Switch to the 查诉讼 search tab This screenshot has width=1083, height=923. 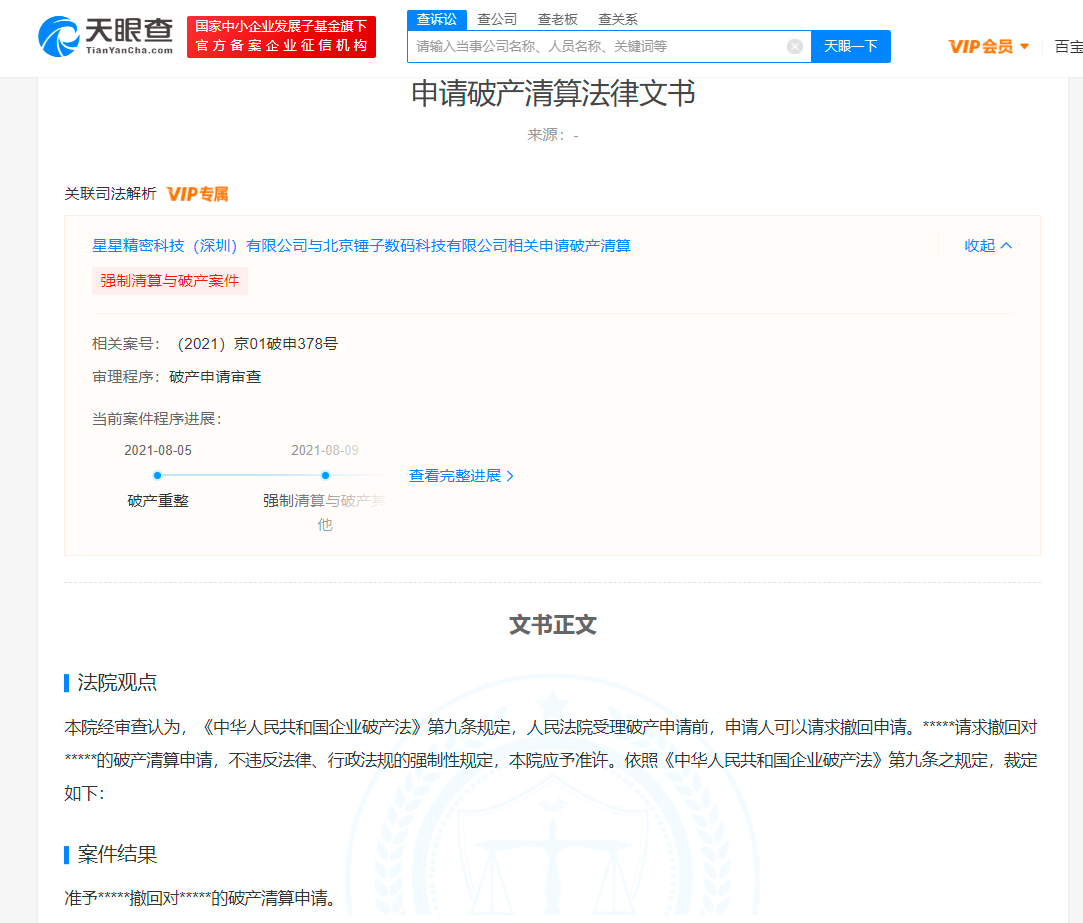[437, 19]
